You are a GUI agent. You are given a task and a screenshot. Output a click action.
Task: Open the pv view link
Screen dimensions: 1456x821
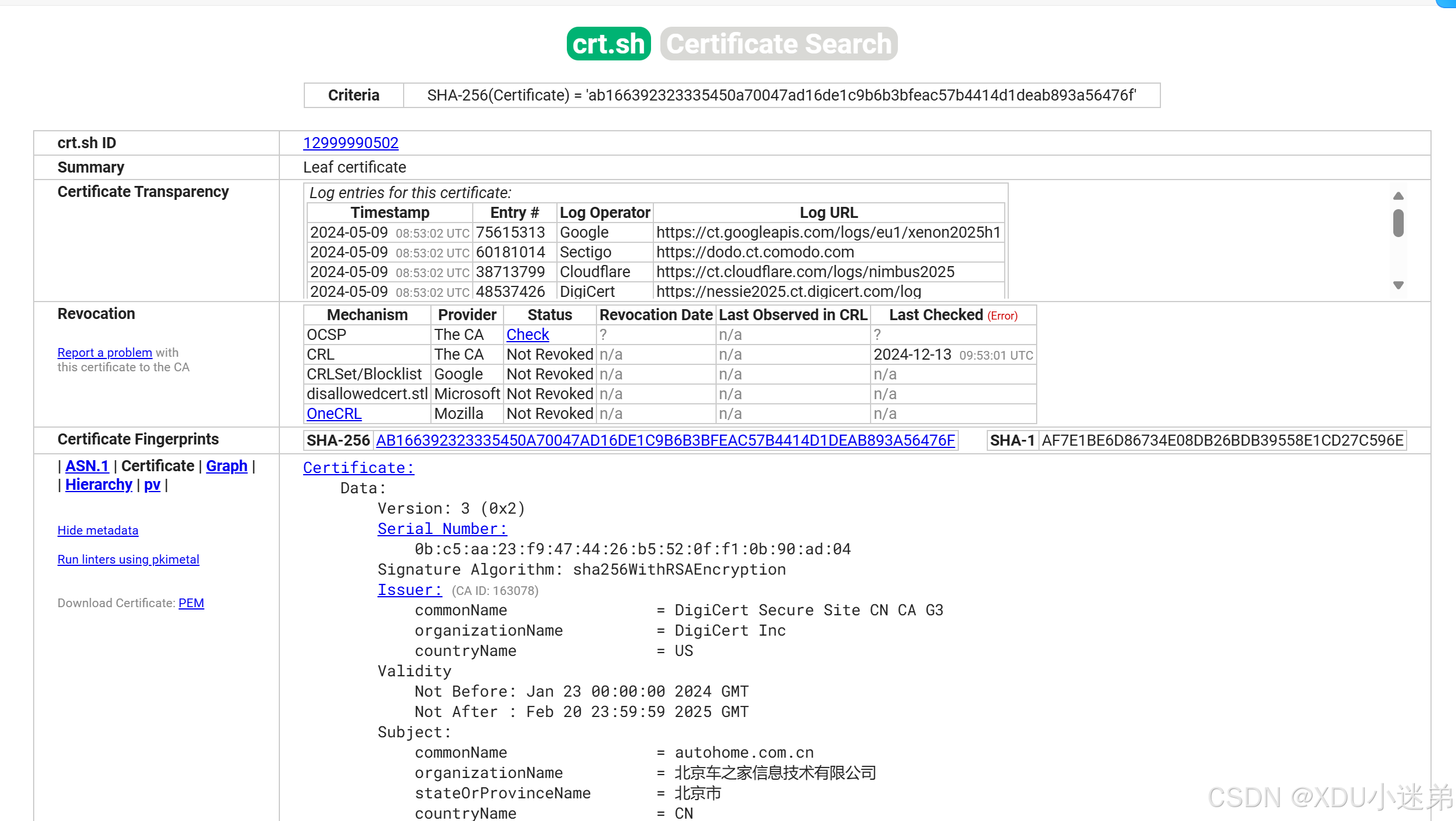(152, 485)
